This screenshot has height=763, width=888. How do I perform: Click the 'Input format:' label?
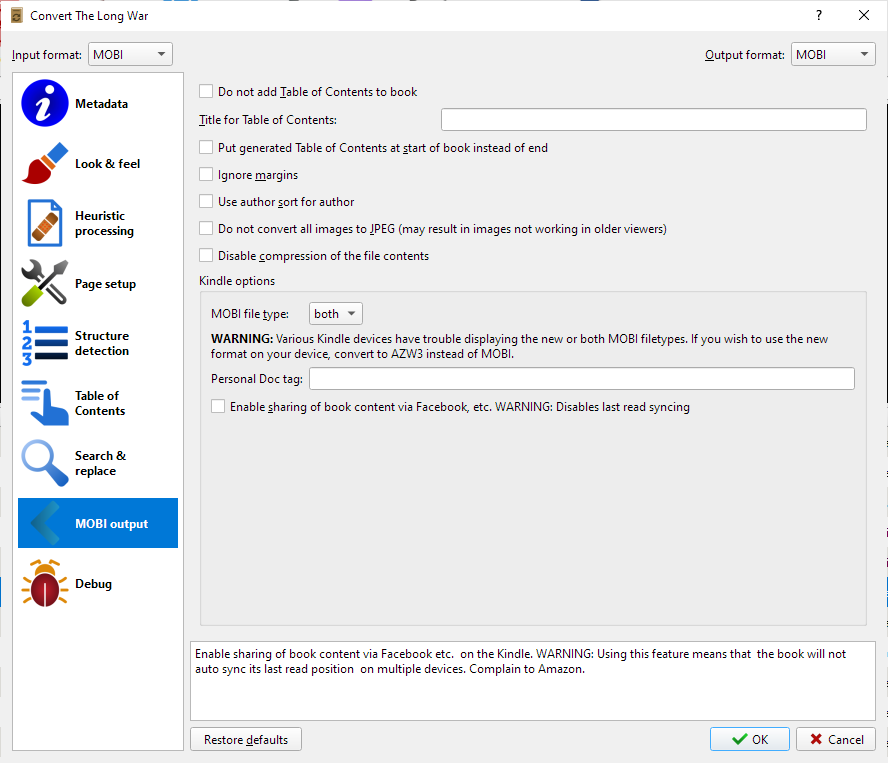tap(47, 55)
